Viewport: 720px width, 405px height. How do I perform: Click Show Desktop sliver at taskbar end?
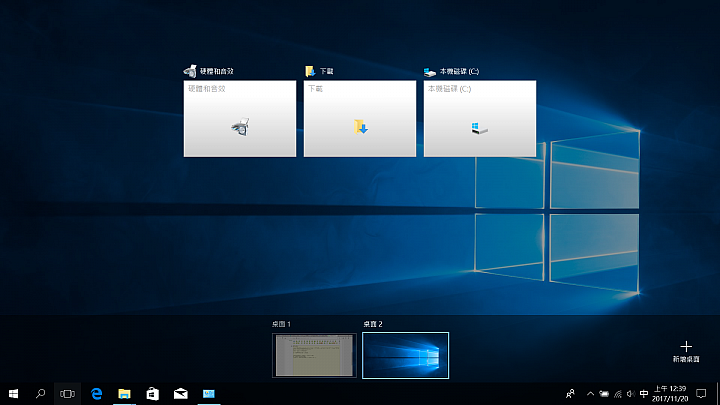click(718, 394)
